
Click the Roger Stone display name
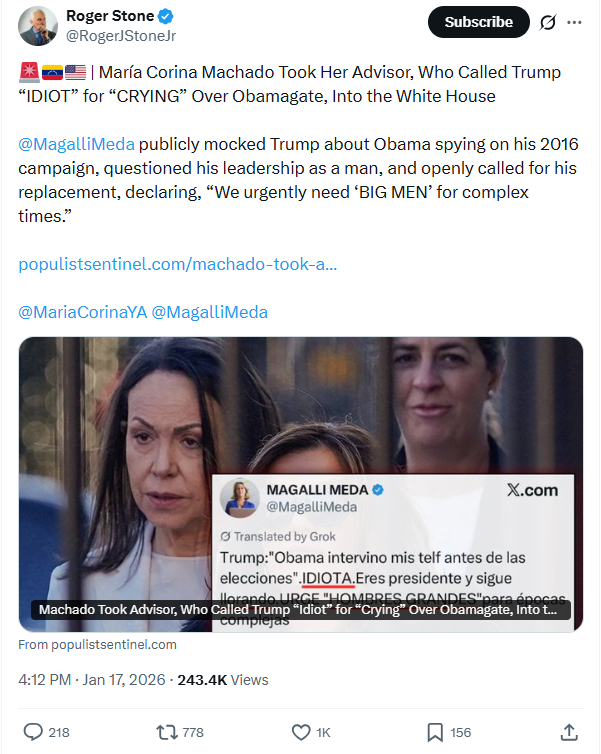pos(110,16)
